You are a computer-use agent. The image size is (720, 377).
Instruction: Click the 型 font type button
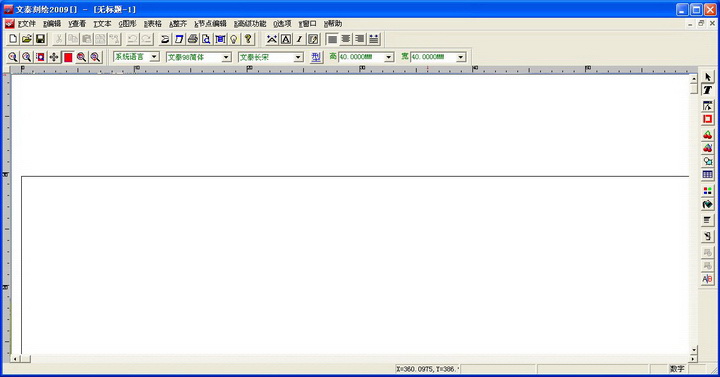coord(316,57)
